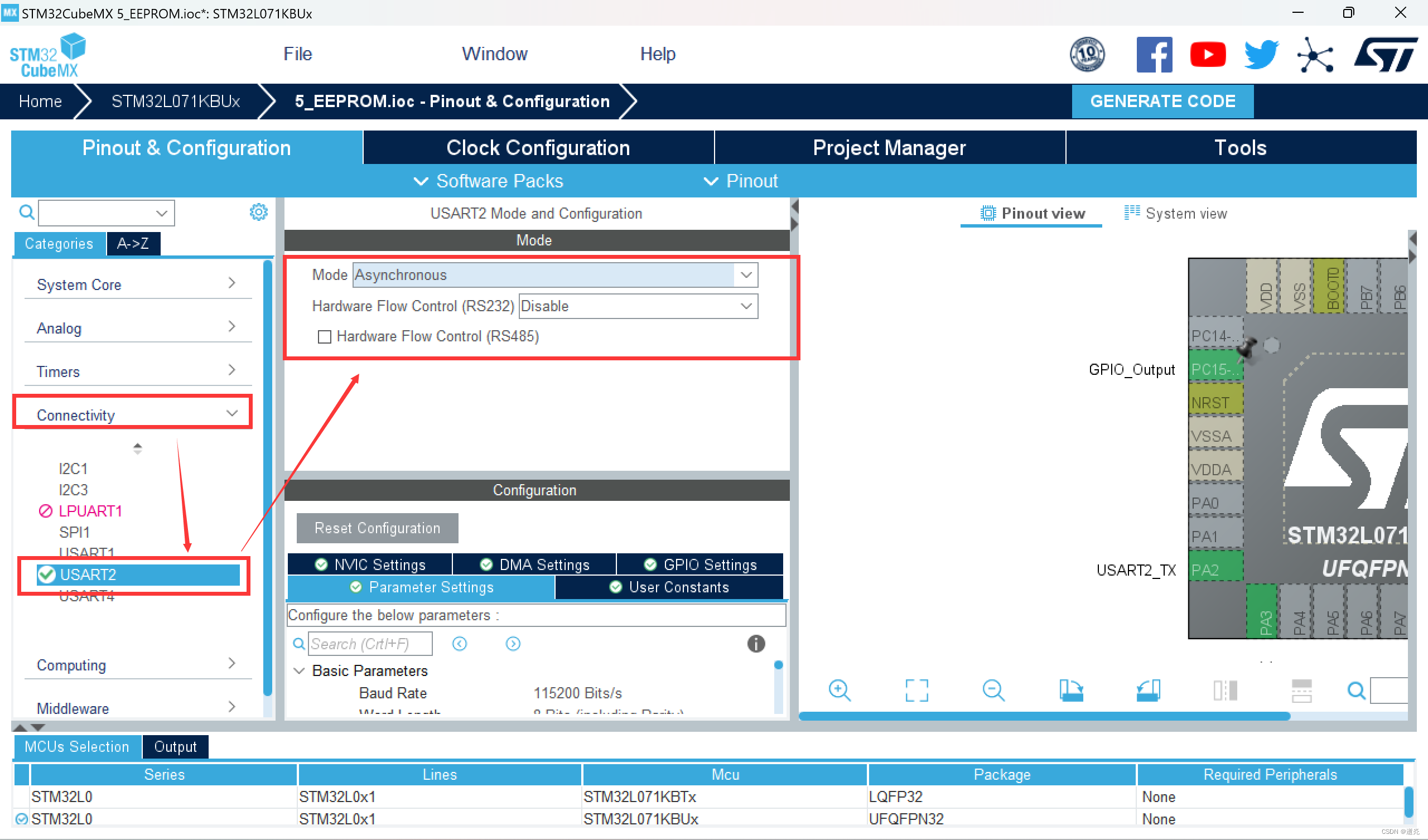Switch to the Tools tab

(x=1241, y=147)
